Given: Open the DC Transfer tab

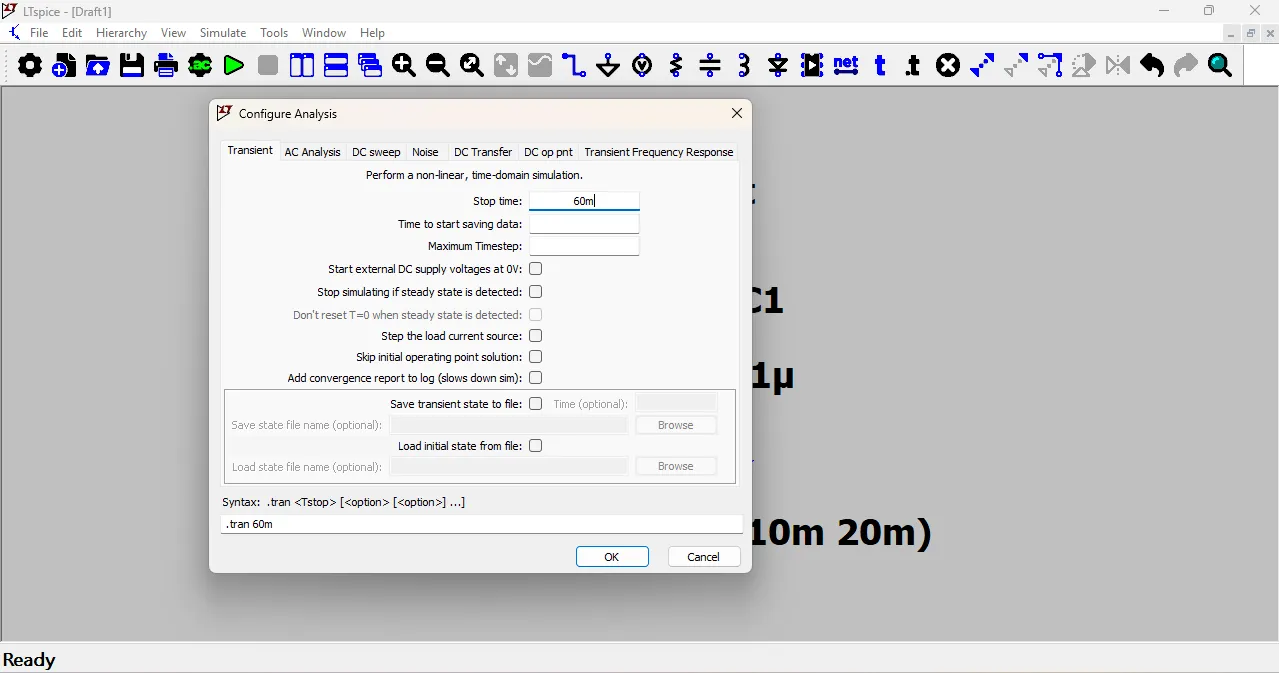Looking at the screenshot, I should tap(483, 152).
